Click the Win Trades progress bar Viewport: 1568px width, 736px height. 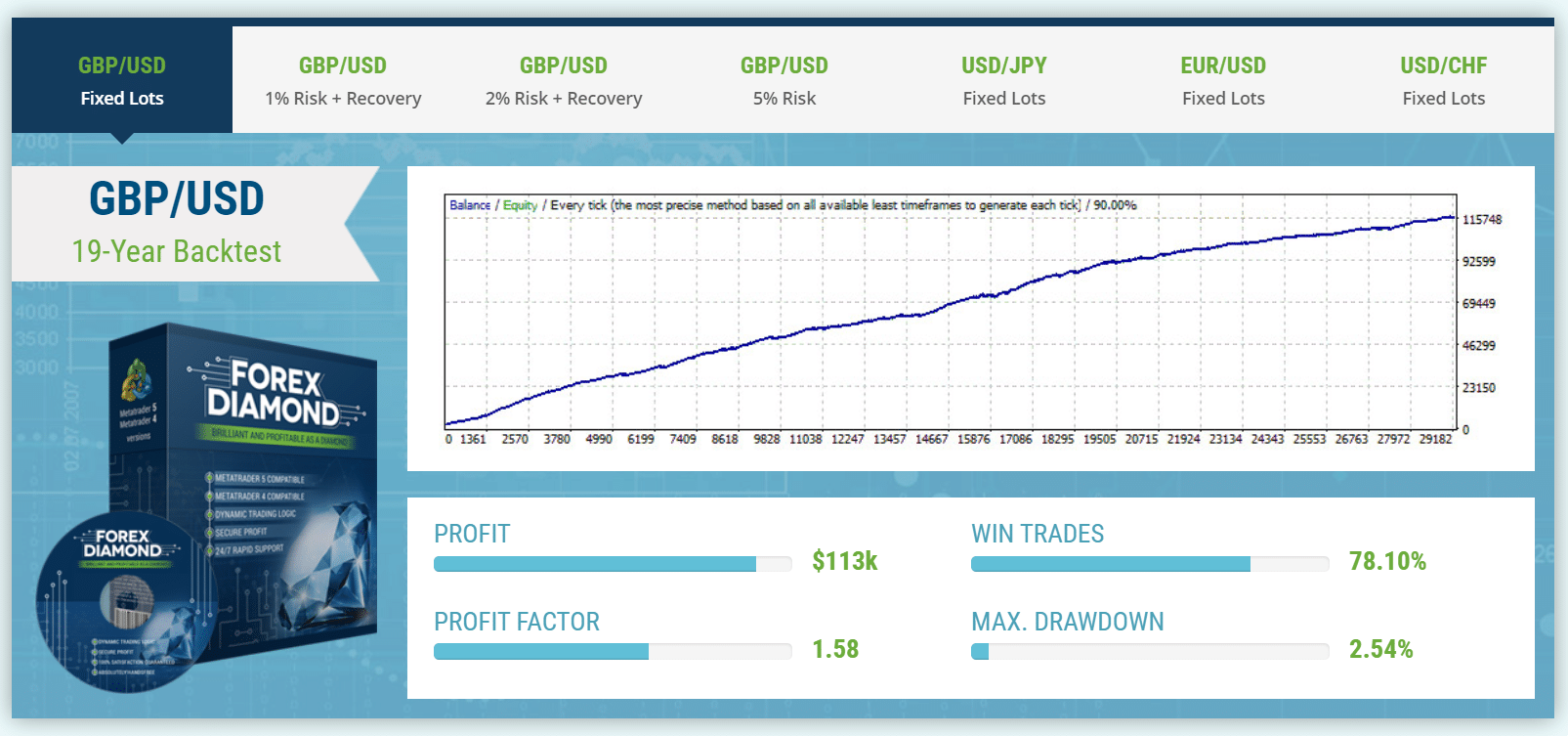click(x=1150, y=564)
